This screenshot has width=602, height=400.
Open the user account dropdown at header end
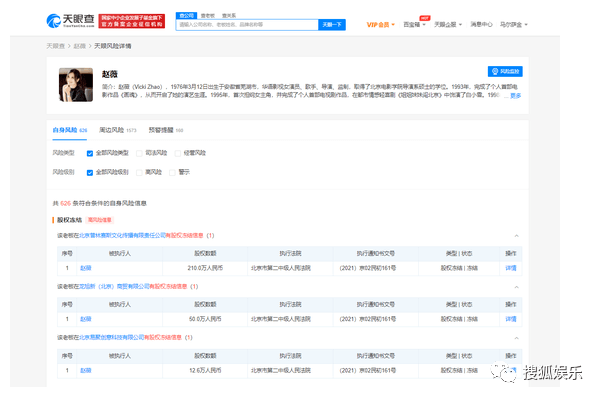[x=514, y=25]
